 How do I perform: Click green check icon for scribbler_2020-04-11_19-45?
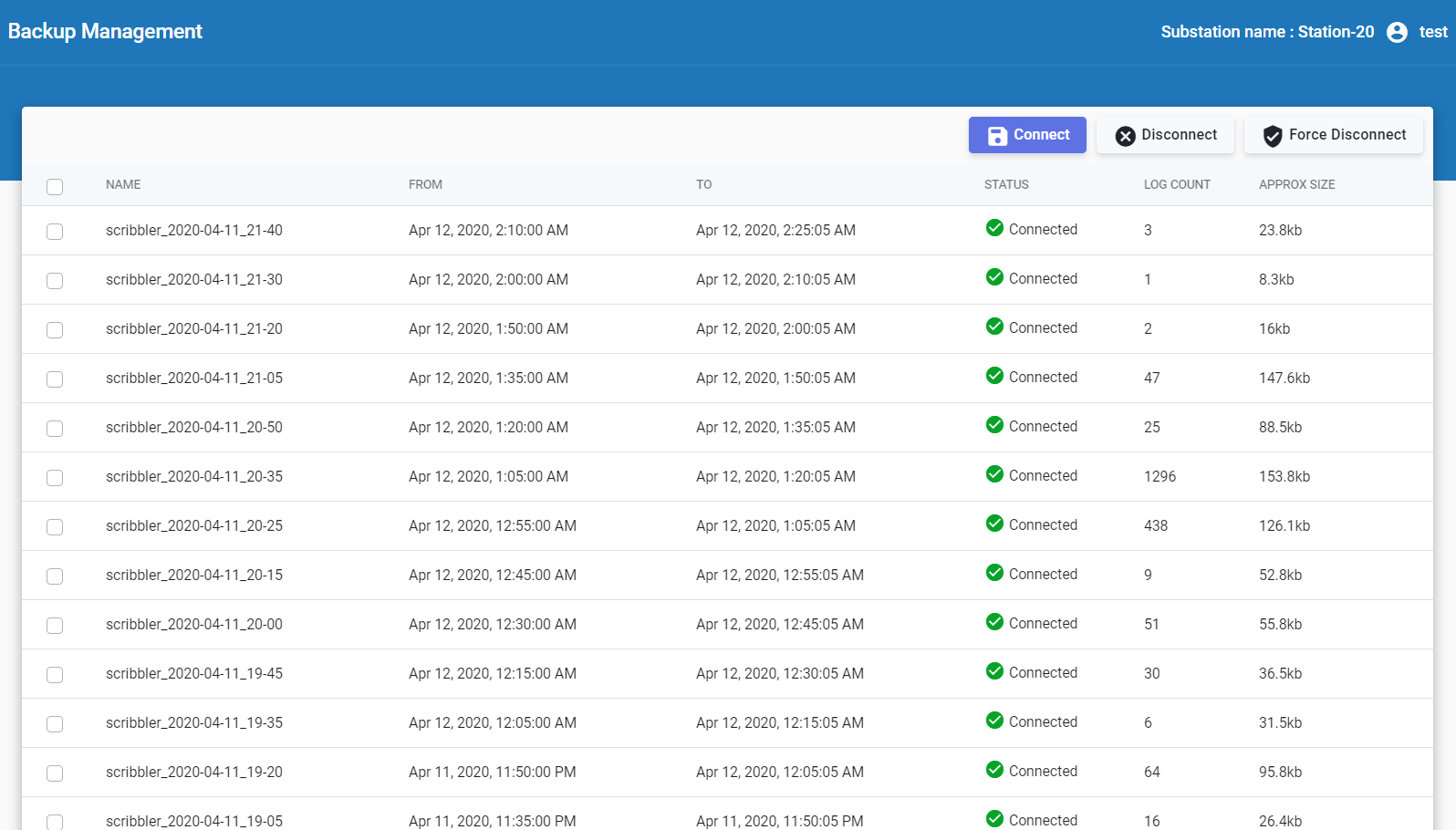pyautogui.click(x=994, y=671)
